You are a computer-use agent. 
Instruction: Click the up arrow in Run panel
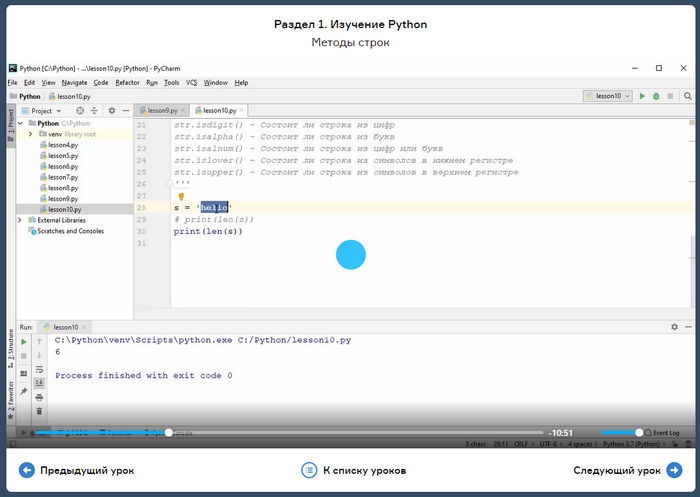point(39,341)
